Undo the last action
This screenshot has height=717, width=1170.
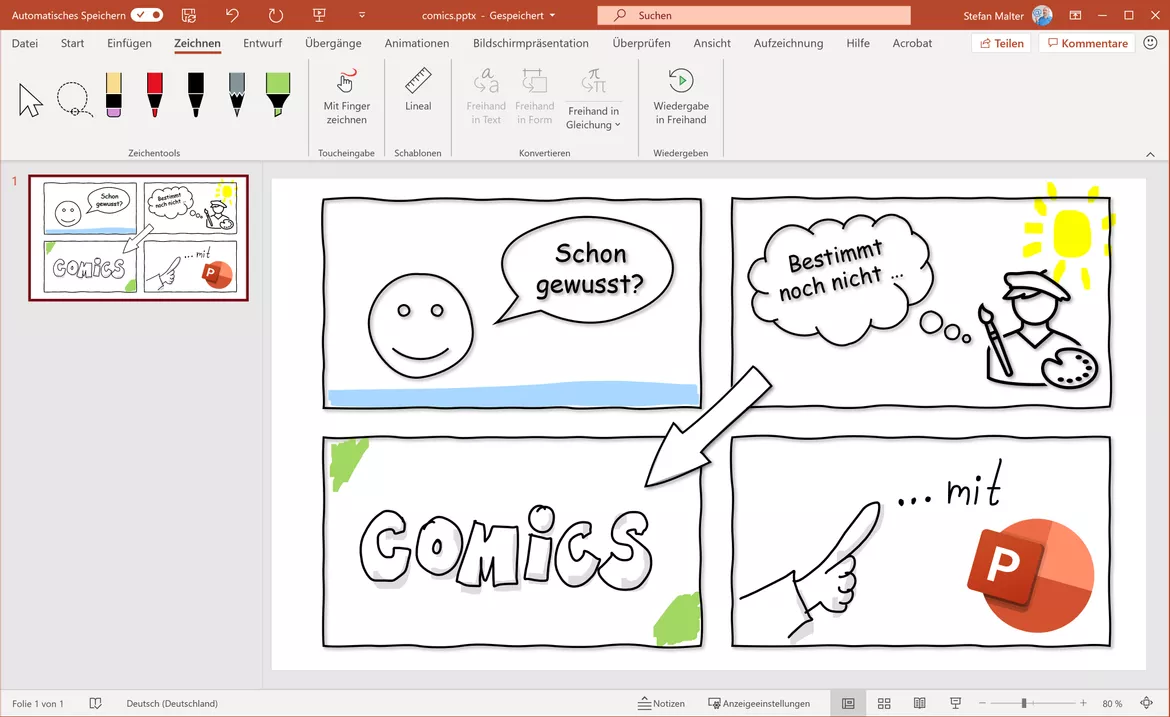point(232,15)
